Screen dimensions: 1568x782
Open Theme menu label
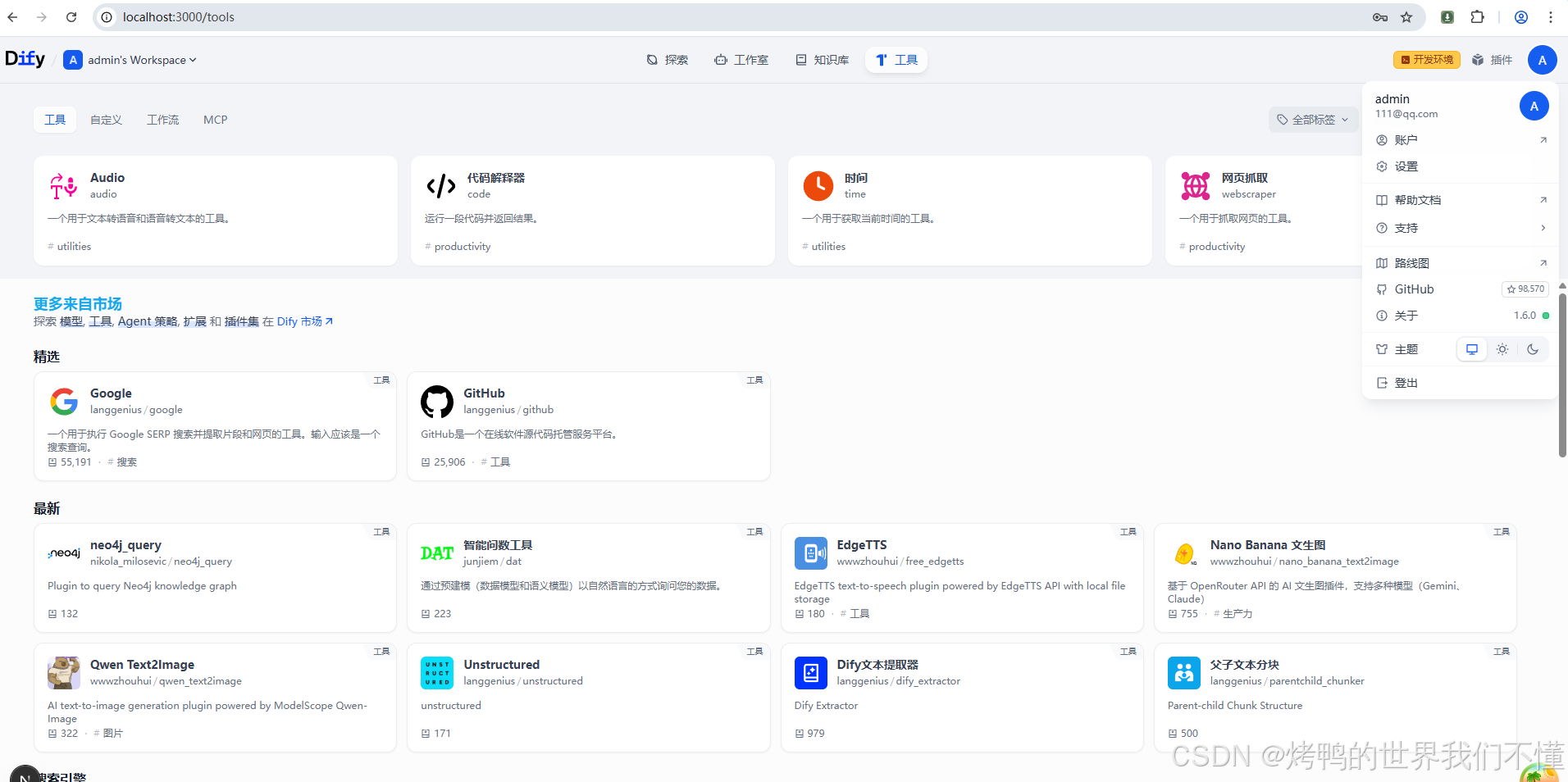tap(1406, 349)
